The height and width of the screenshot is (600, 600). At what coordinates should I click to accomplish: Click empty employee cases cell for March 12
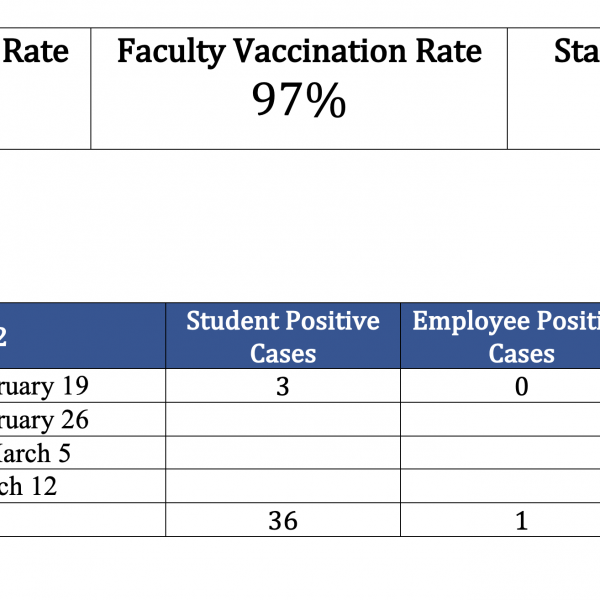[500, 486]
